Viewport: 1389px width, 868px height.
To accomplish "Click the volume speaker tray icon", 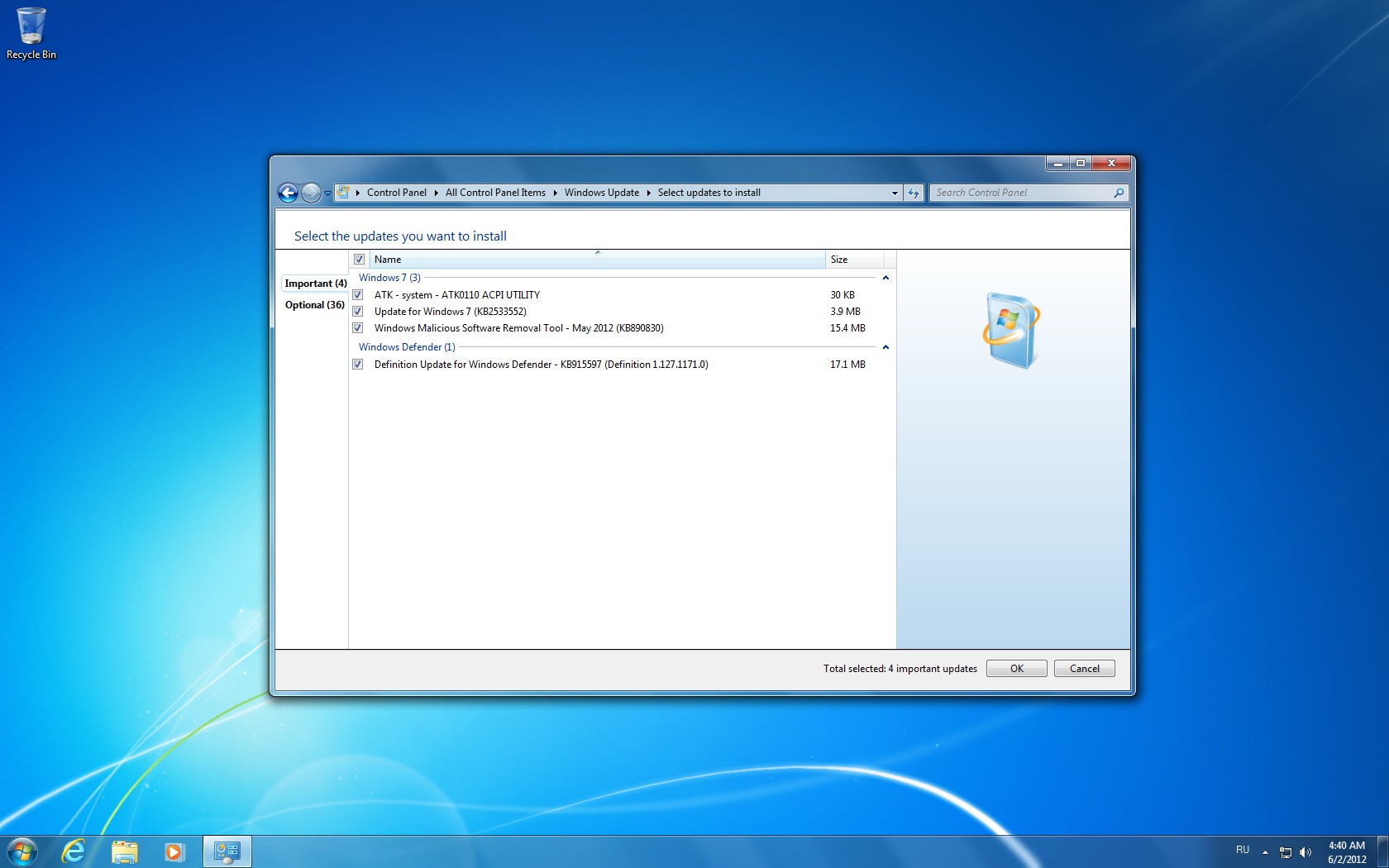I will click(1305, 852).
